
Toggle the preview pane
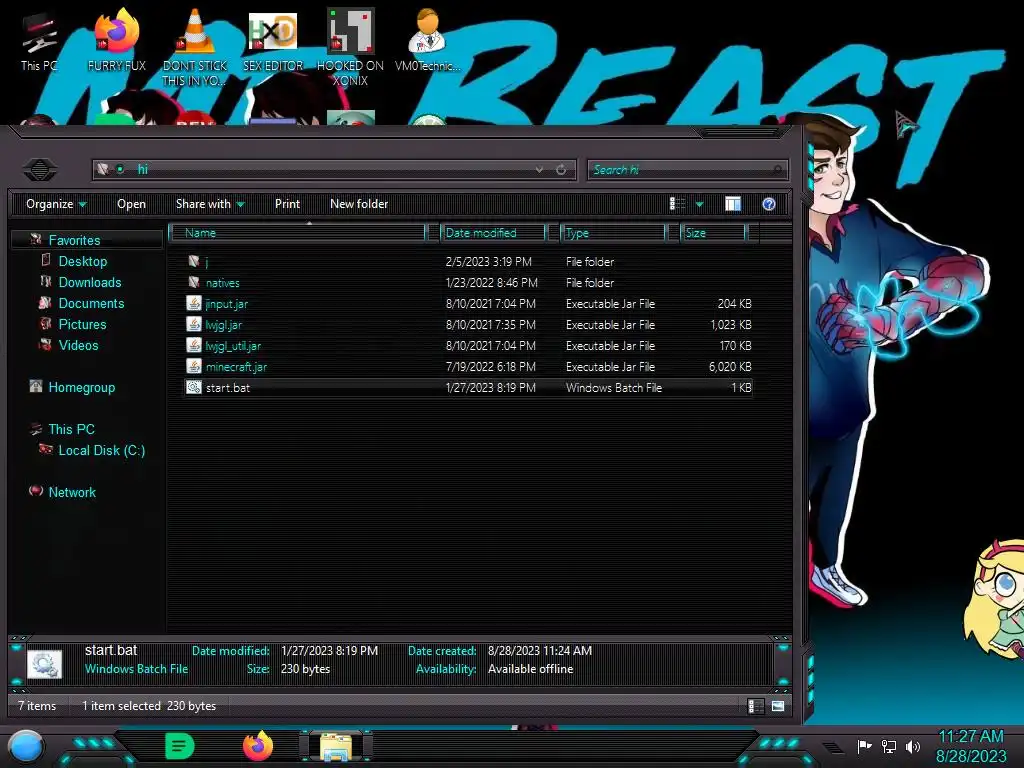click(x=733, y=204)
